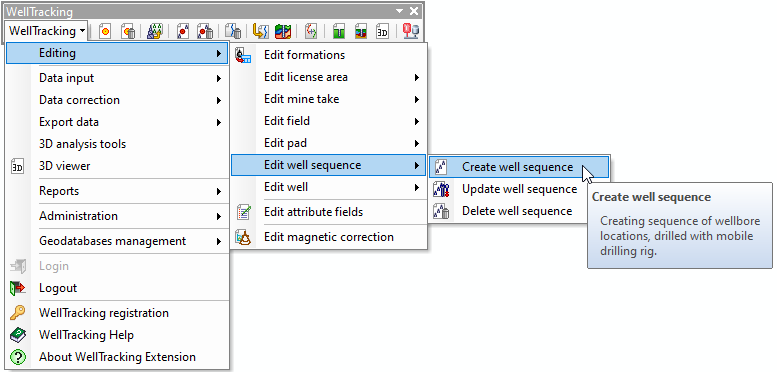Open the Reports submenu entry
777x372 pixels.
point(117,191)
